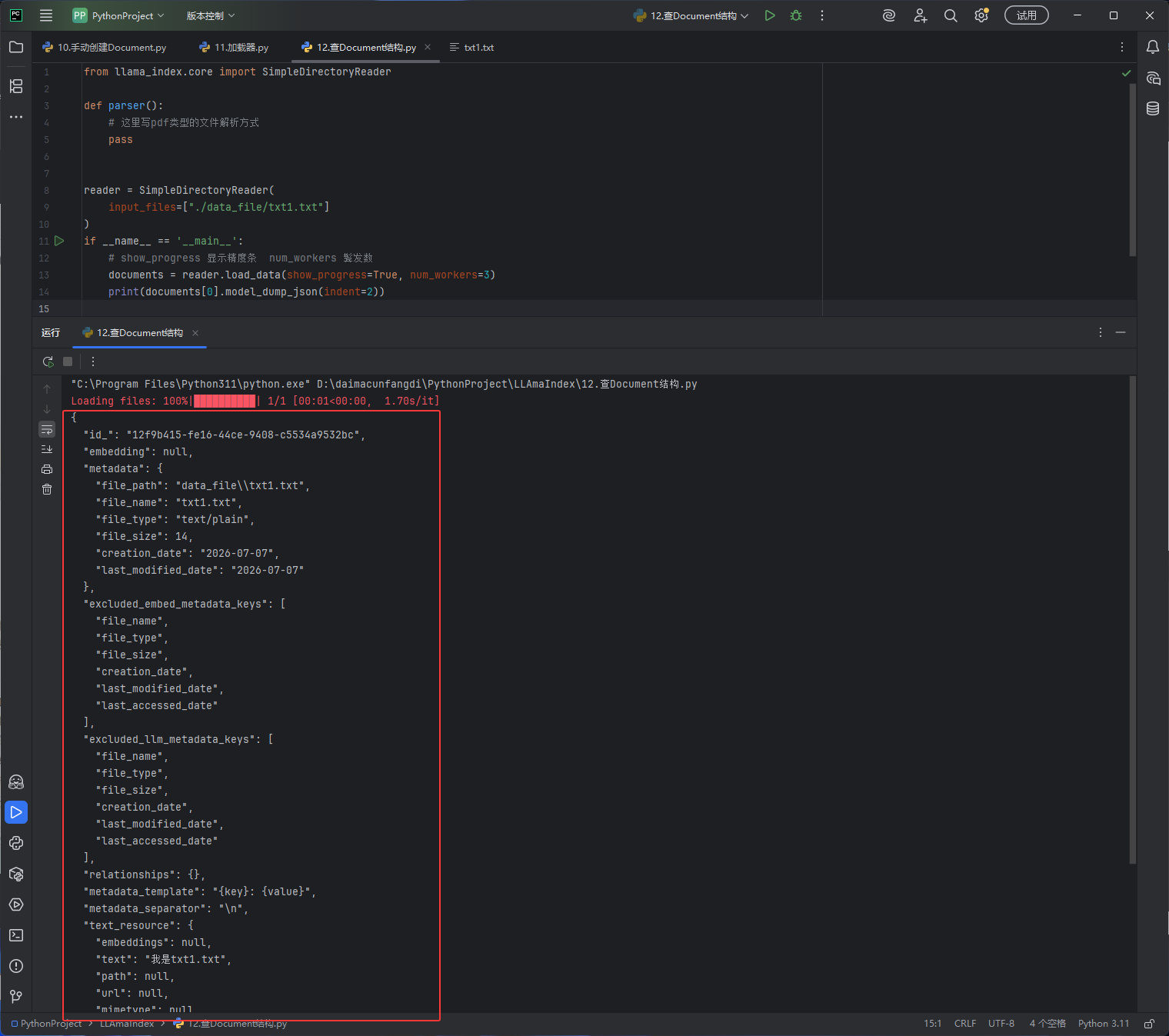Click the green inspection checkmark in editor

pyautogui.click(x=1127, y=73)
